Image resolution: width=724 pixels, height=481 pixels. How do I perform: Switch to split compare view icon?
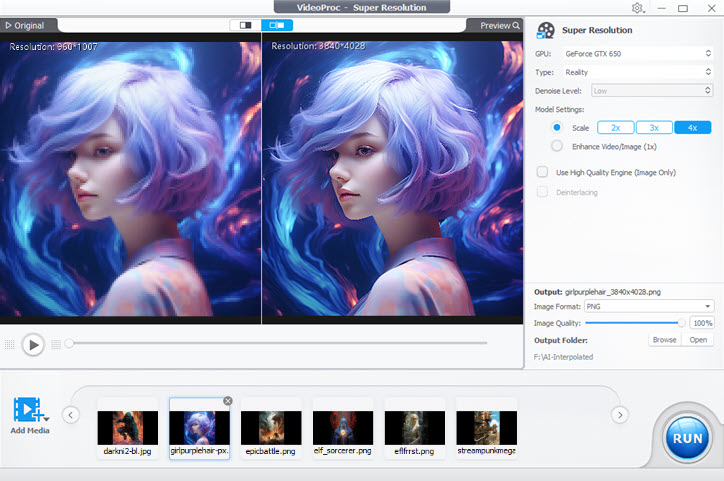tap(244, 25)
